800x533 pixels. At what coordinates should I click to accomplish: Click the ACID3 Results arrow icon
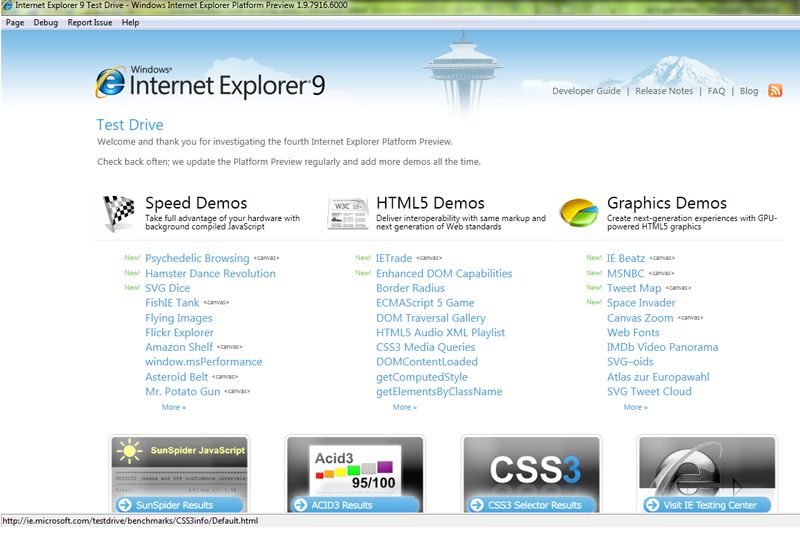point(300,505)
